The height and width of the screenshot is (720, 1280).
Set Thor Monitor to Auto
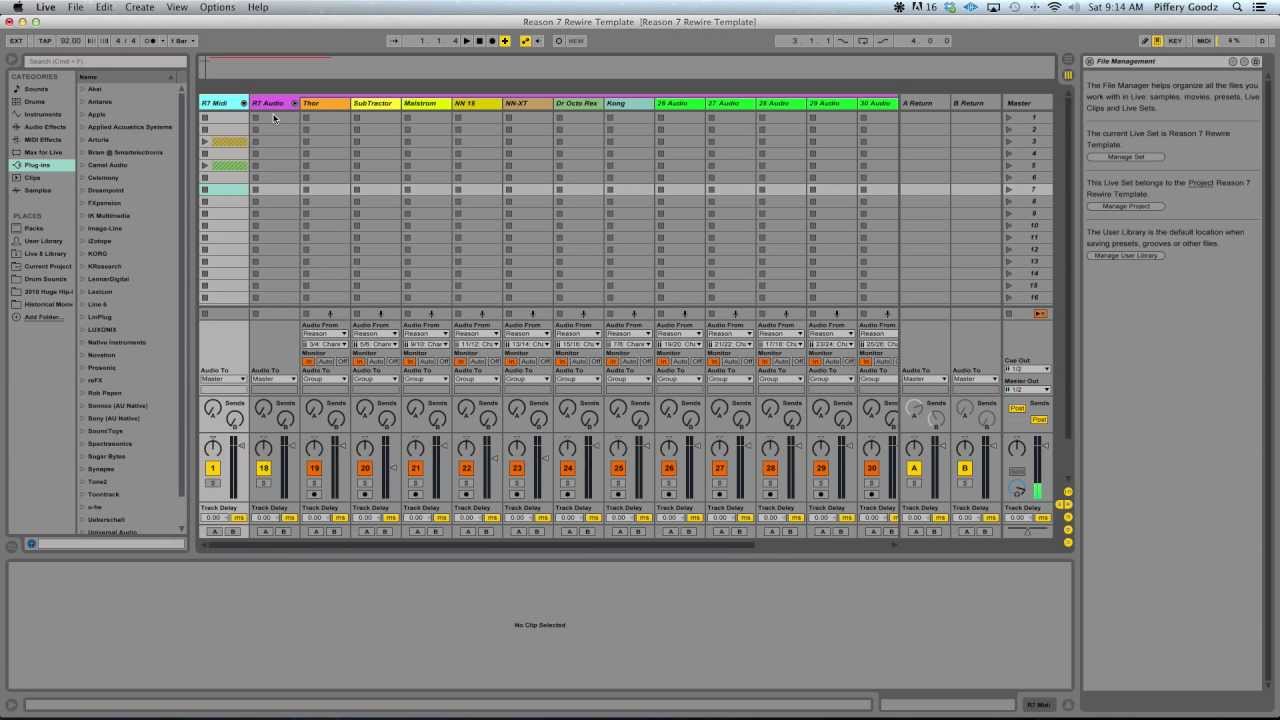coord(326,361)
